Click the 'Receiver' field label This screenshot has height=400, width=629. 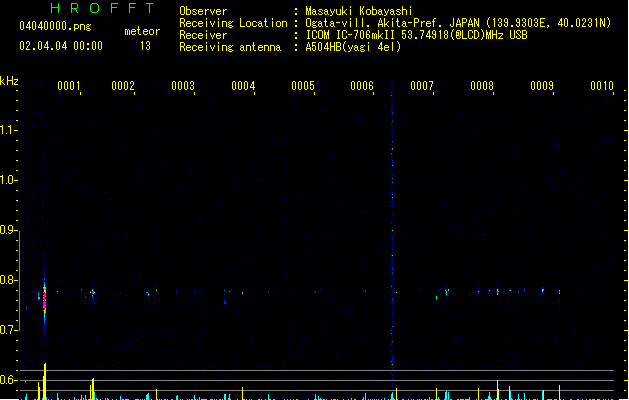(x=203, y=35)
